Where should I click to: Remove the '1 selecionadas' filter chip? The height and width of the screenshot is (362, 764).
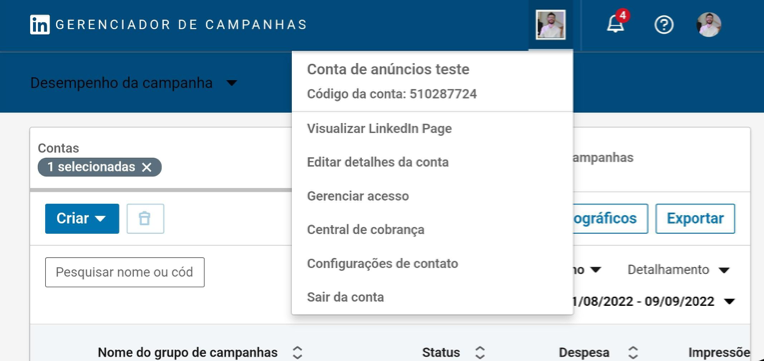pos(147,168)
